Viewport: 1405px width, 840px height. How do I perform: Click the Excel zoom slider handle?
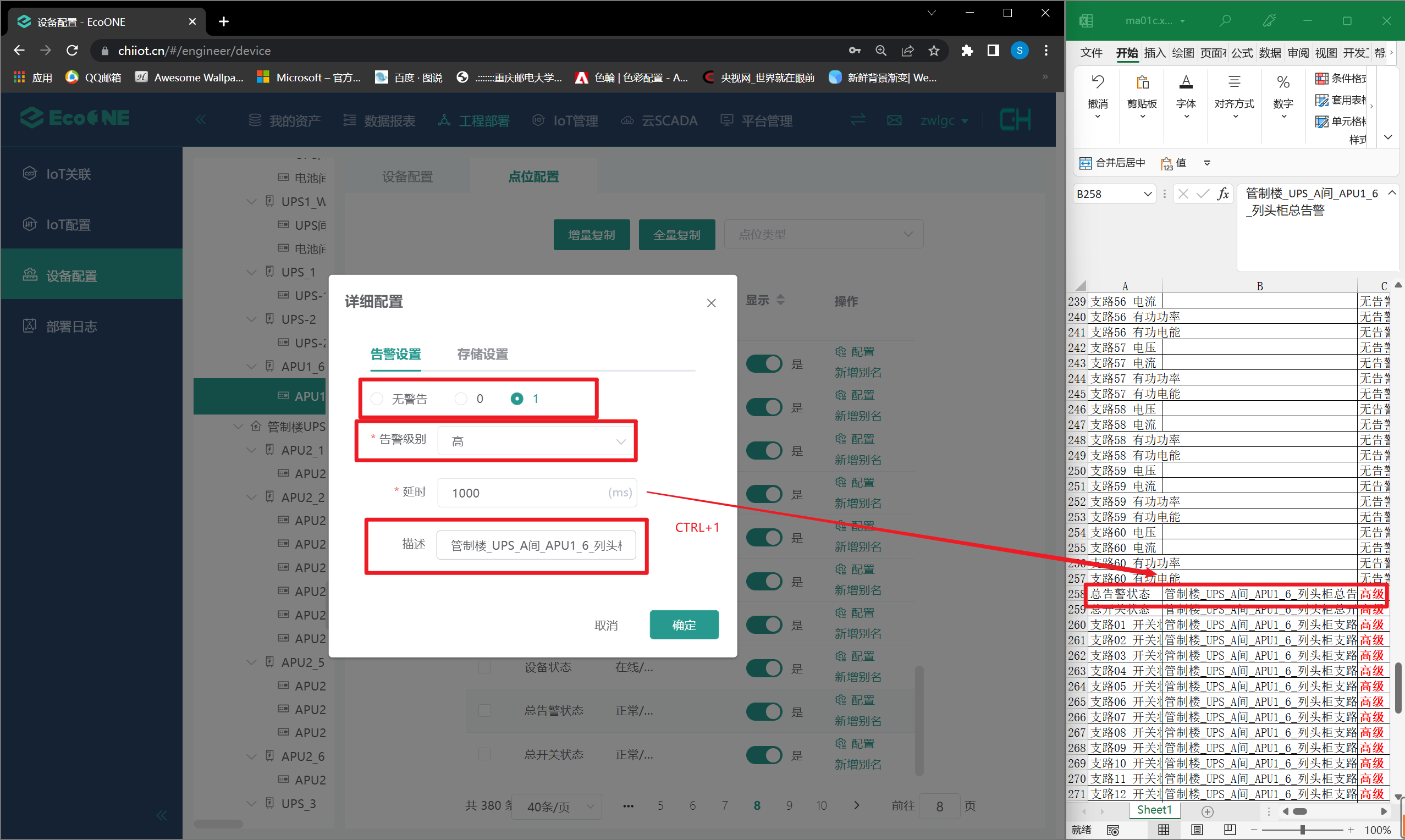coord(1302,830)
